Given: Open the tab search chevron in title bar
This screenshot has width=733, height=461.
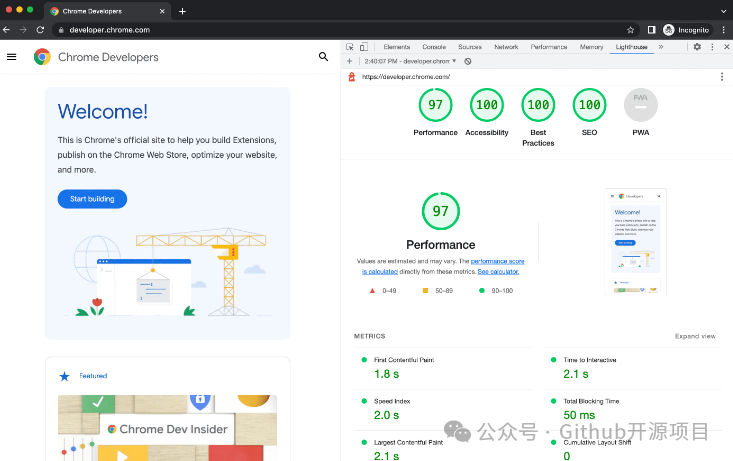Looking at the screenshot, I should point(724,11).
